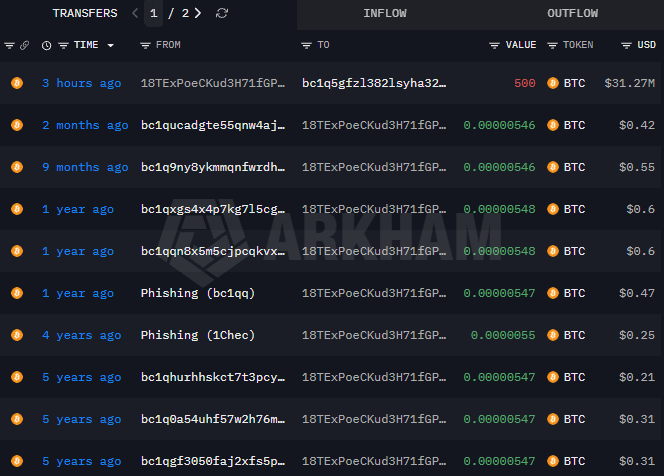Click the Bitcoin chain icon in the 2 months ago row
The width and height of the screenshot is (664, 476).
(17, 125)
